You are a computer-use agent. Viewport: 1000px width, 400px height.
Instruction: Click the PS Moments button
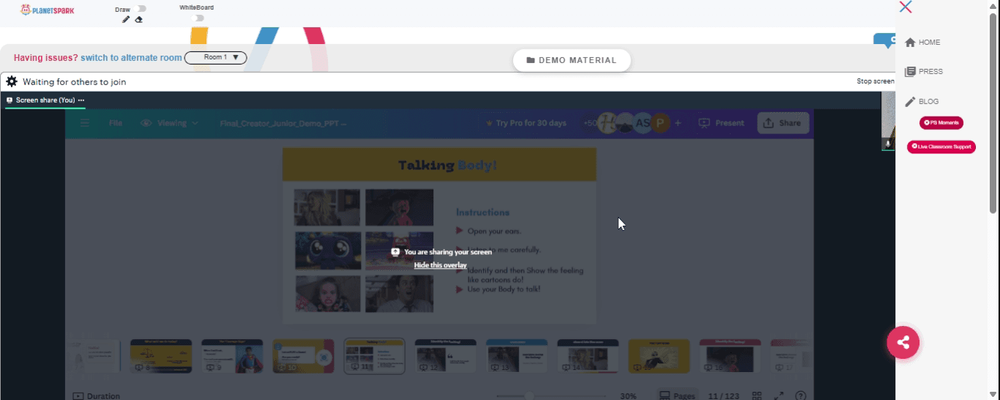point(941,122)
